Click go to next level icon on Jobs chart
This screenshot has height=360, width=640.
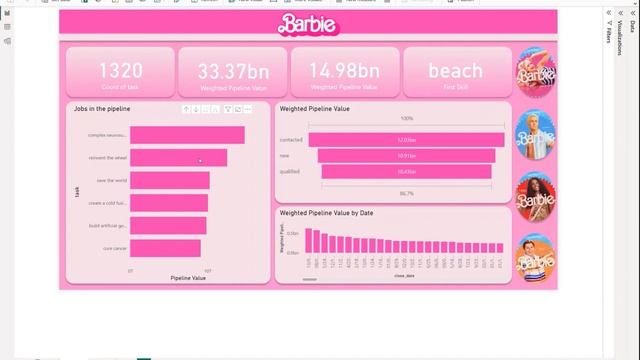click(206, 109)
